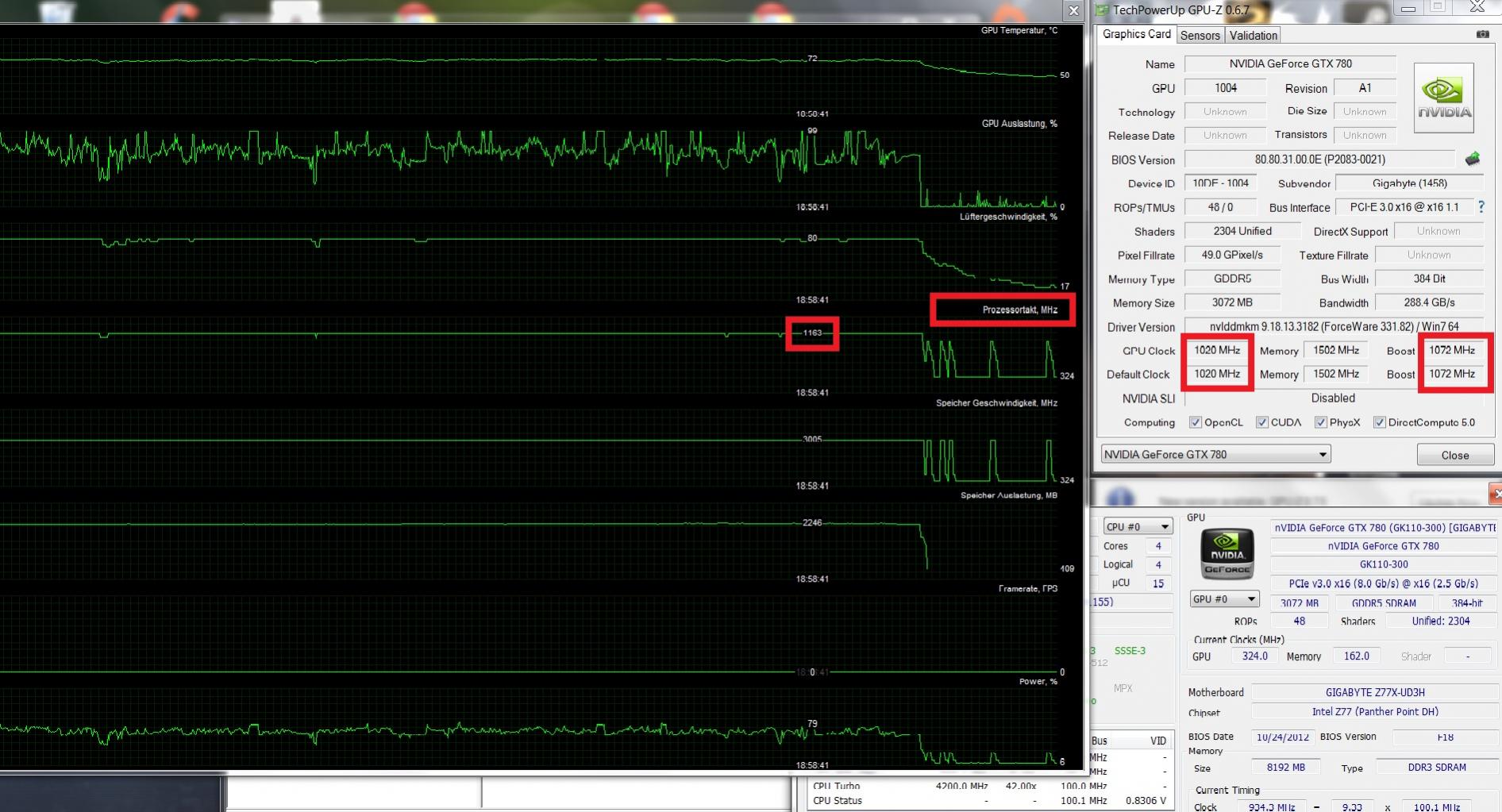Toggle the PhysX checkbox
Viewport: 1502px width, 812px height.
pos(1320,422)
